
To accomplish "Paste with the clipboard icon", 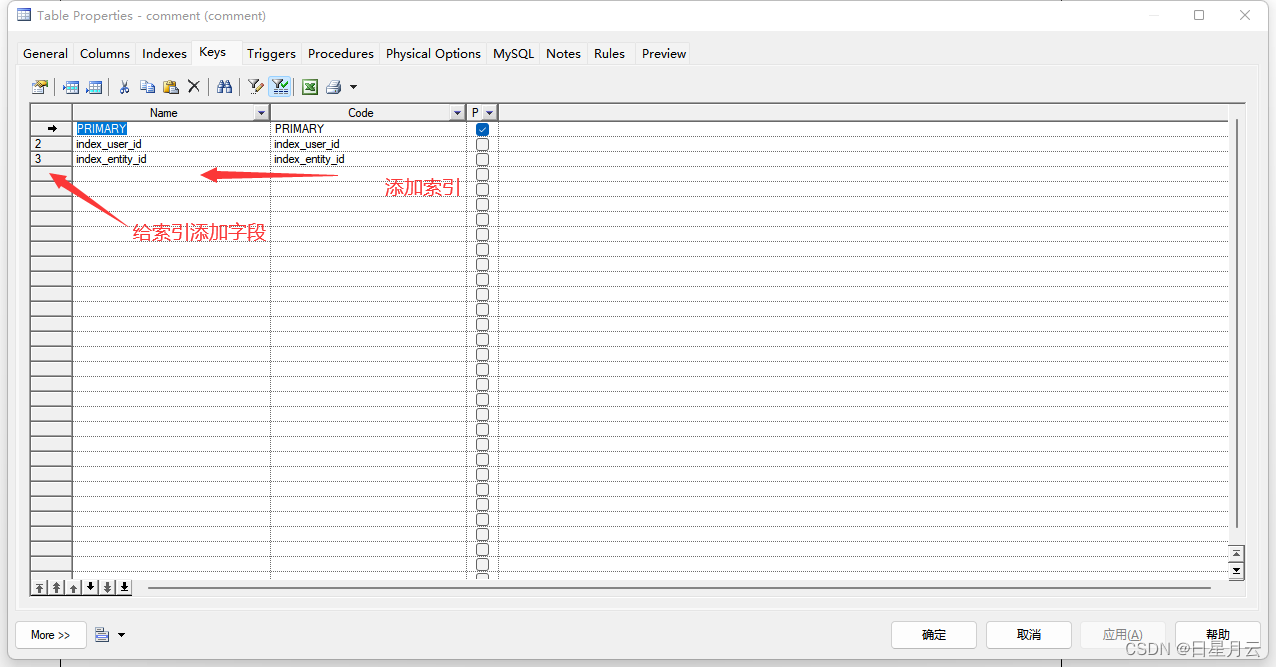I will [x=170, y=87].
